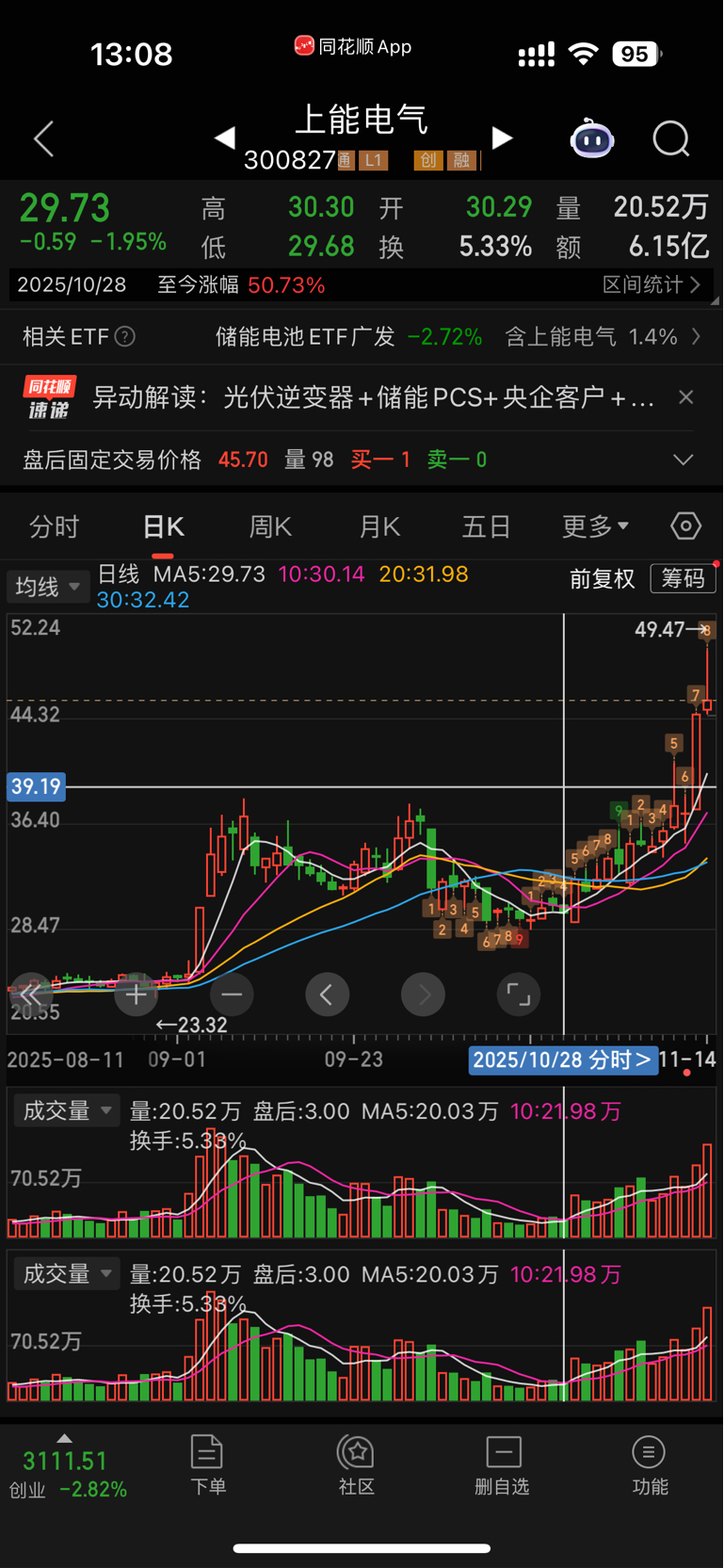Enter fullscreen chart mode

click(x=519, y=994)
